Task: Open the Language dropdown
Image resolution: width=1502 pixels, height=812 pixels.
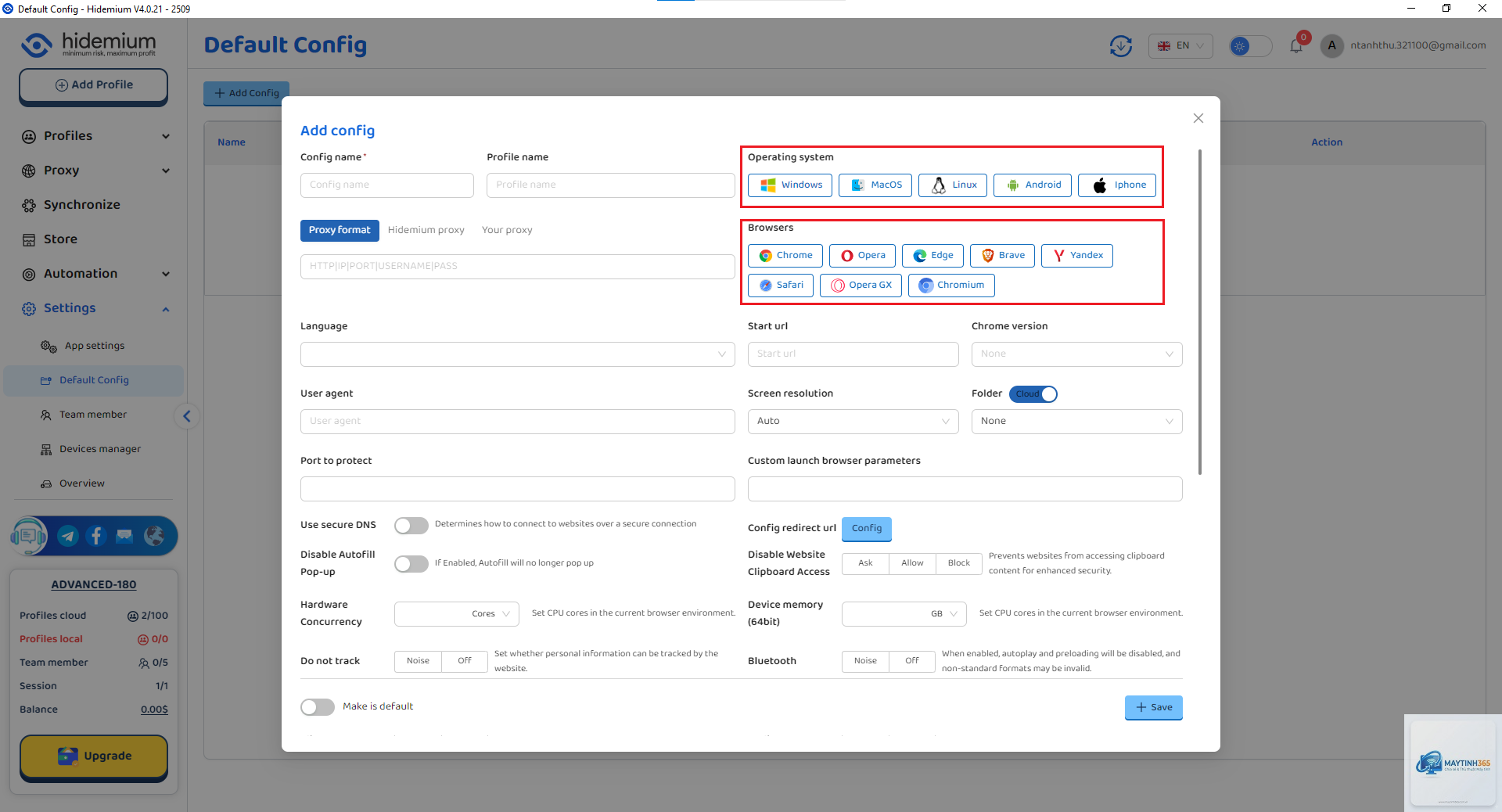Action: pos(518,354)
